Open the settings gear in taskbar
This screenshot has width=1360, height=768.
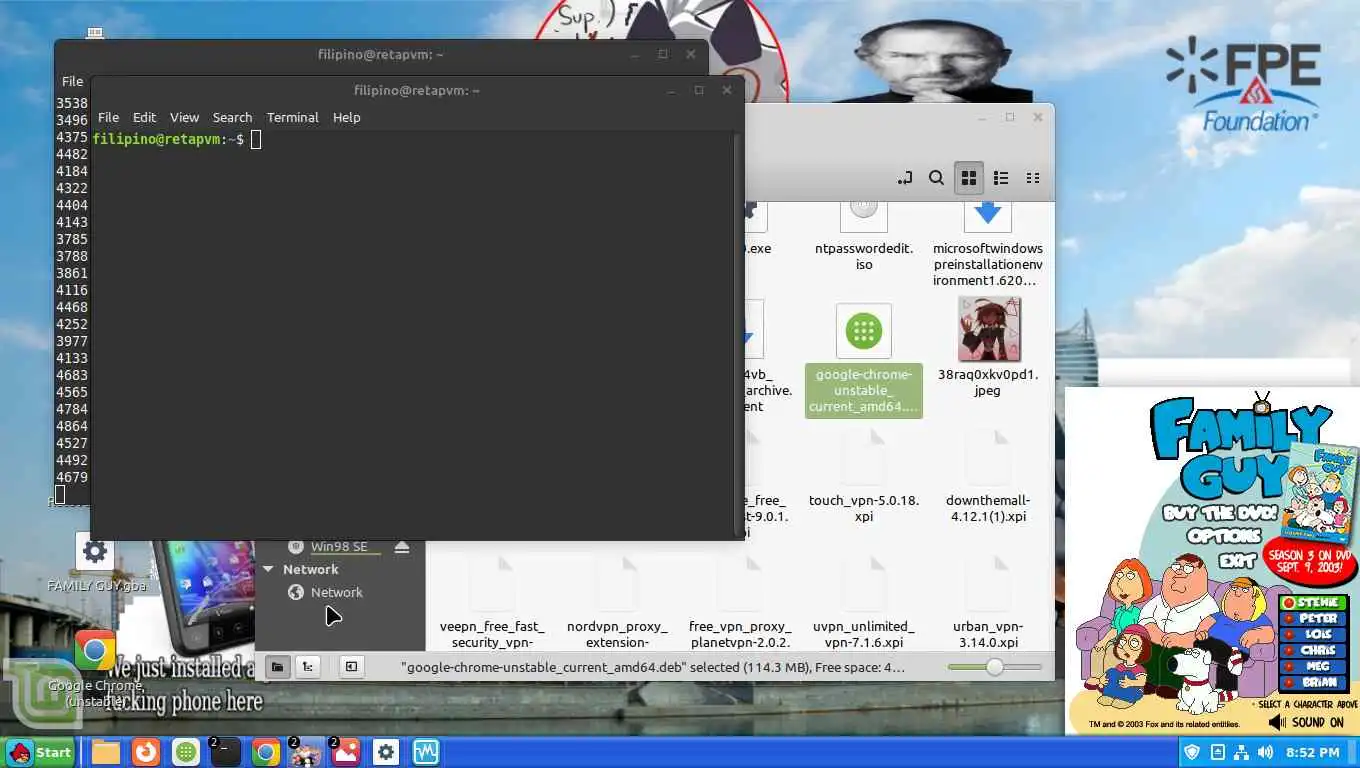[x=386, y=752]
